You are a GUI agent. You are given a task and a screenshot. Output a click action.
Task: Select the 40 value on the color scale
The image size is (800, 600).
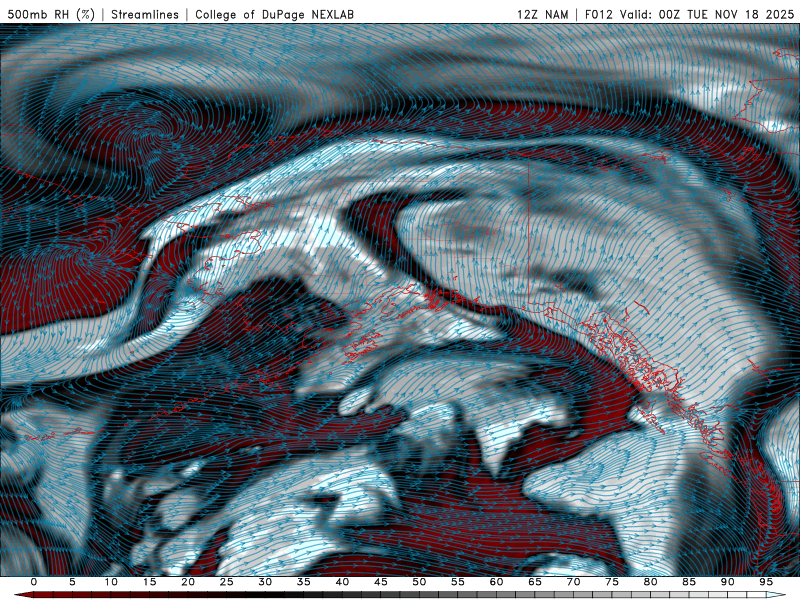click(342, 582)
